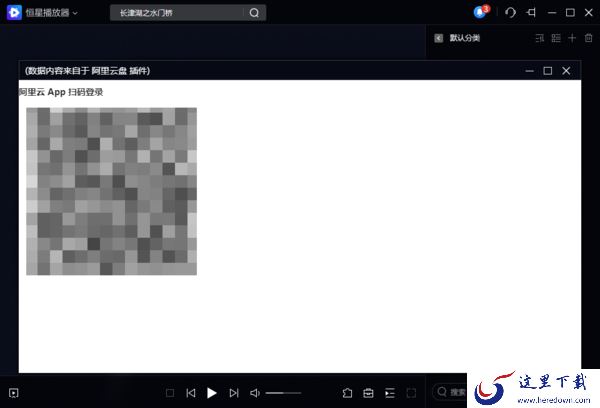Image resolution: width=600 pixels, height=408 pixels.
Task: Click the dialog title 数据内容来自于 阿里云盘 插件
Action: click(87, 71)
